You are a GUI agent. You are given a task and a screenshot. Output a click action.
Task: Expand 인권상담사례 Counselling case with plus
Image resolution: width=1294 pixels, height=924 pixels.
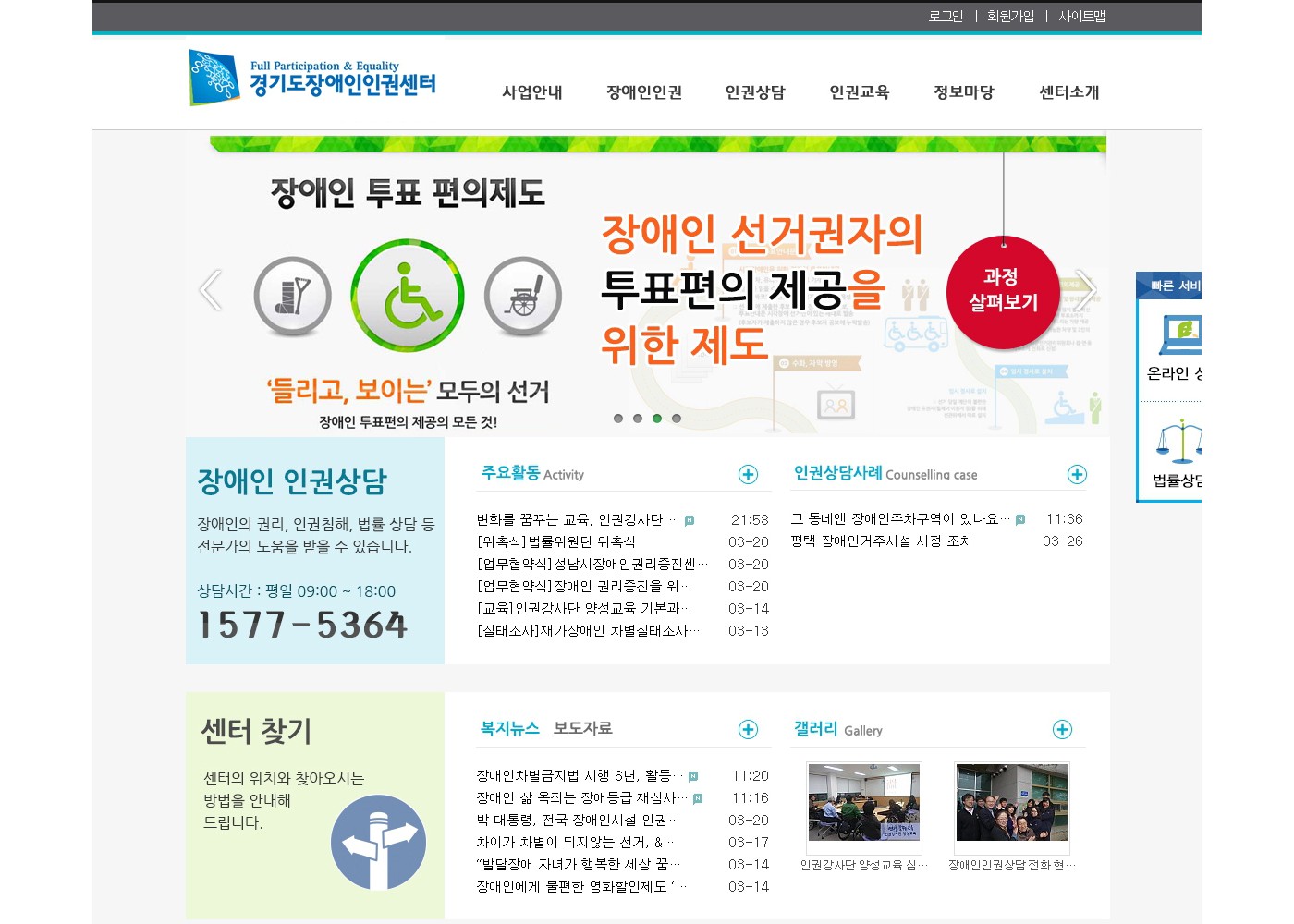pyautogui.click(x=1077, y=474)
